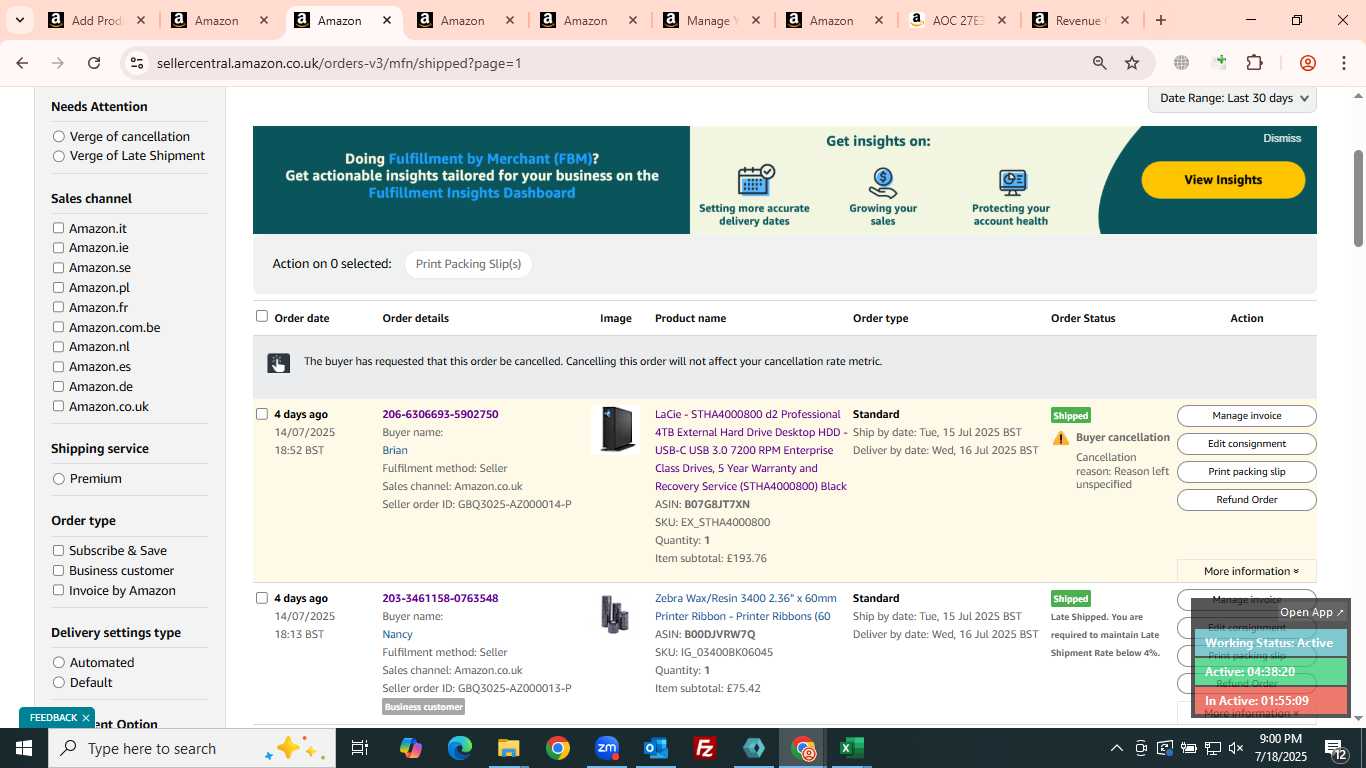Open a new browser tab
The width and height of the screenshot is (1366, 768).
click(1160, 20)
